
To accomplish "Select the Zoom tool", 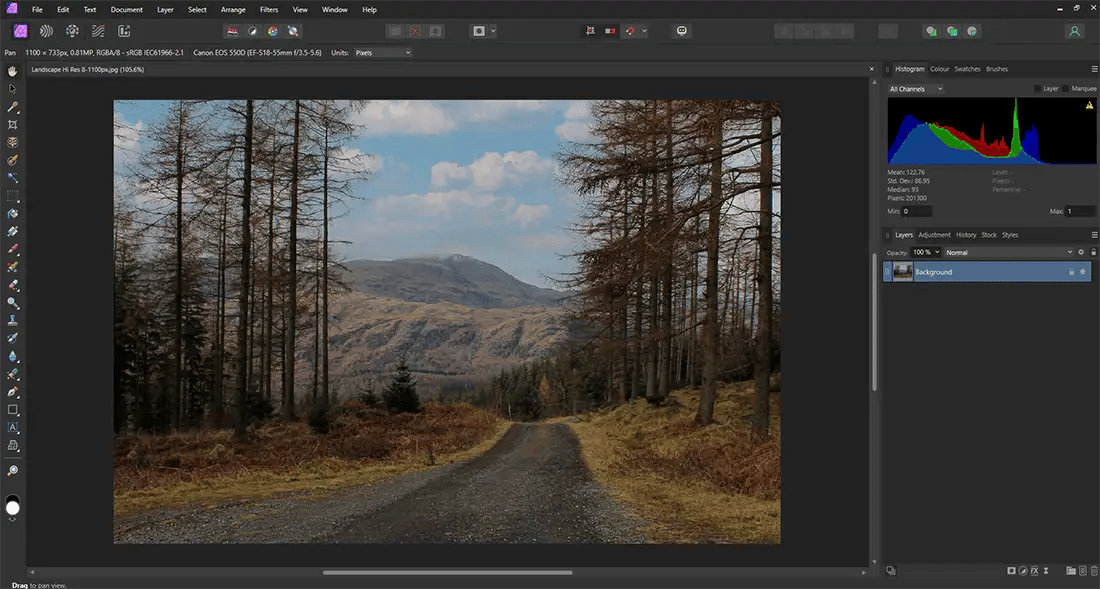I will [x=13, y=470].
